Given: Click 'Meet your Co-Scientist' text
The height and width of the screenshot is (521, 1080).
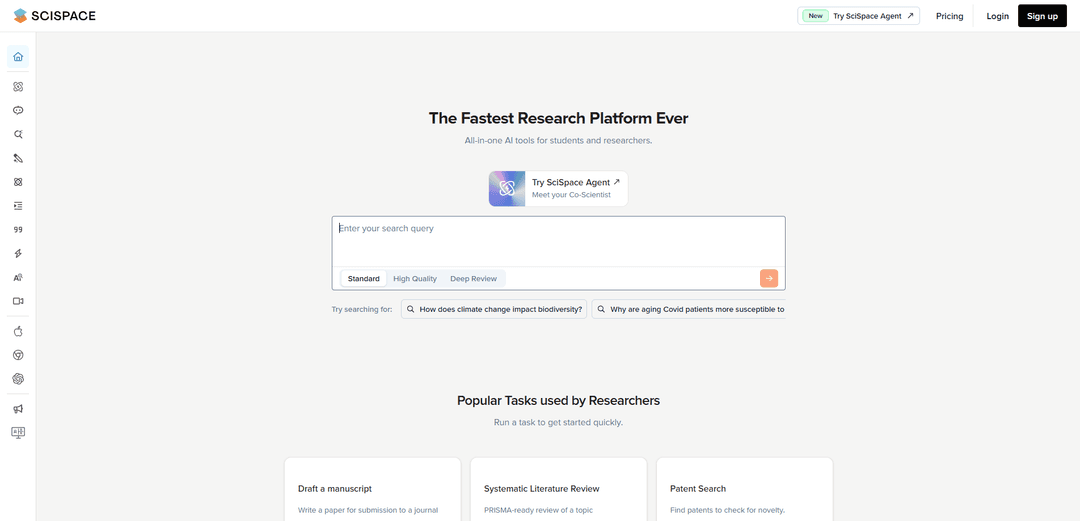Looking at the screenshot, I should (x=571, y=195).
